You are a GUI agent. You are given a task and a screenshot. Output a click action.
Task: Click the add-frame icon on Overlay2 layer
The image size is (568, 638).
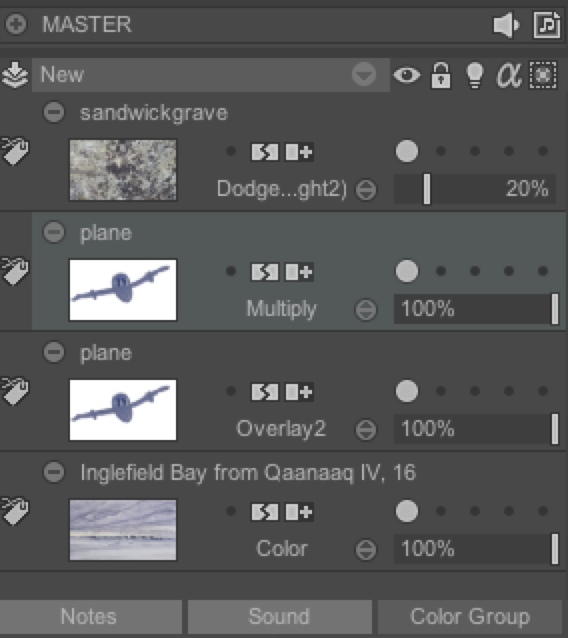[x=299, y=392]
